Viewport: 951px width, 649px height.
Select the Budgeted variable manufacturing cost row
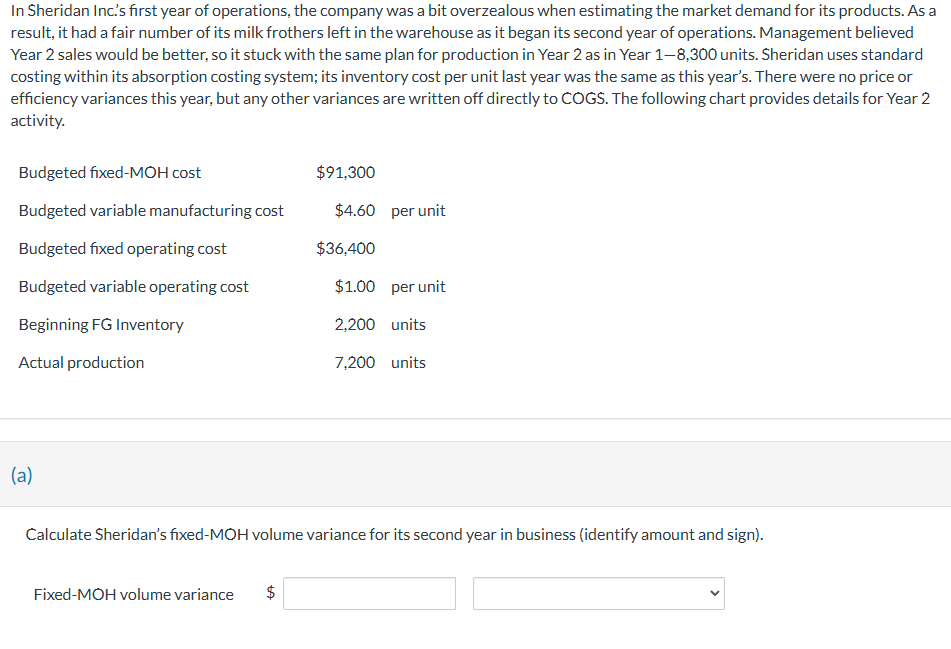click(151, 210)
